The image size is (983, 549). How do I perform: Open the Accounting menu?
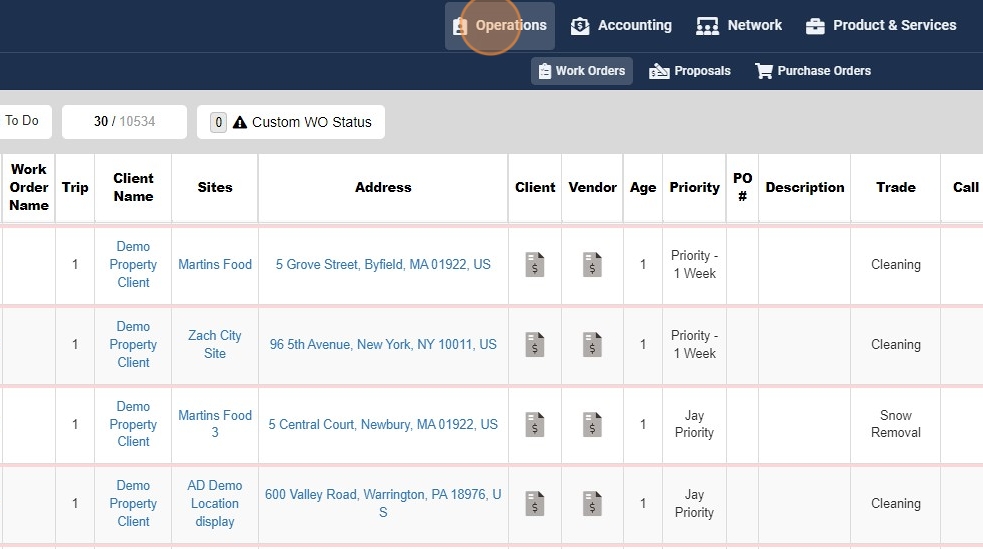point(621,26)
